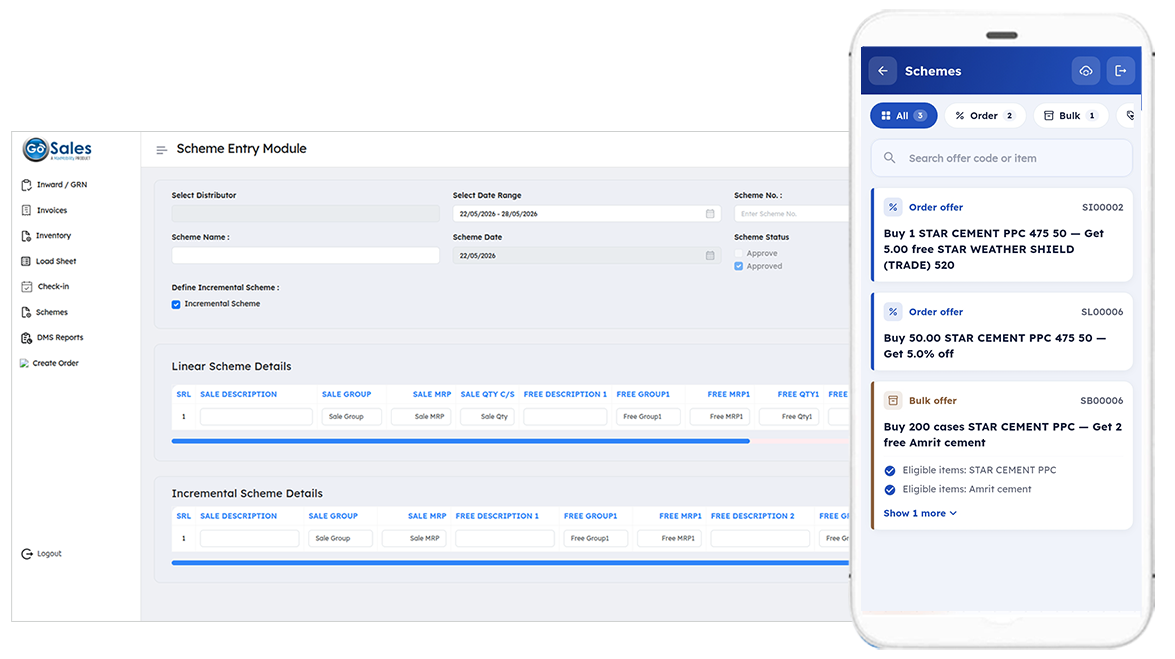Uncheck the Approved status checkbox
This screenshot has height=659, width=1175.
click(739, 266)
